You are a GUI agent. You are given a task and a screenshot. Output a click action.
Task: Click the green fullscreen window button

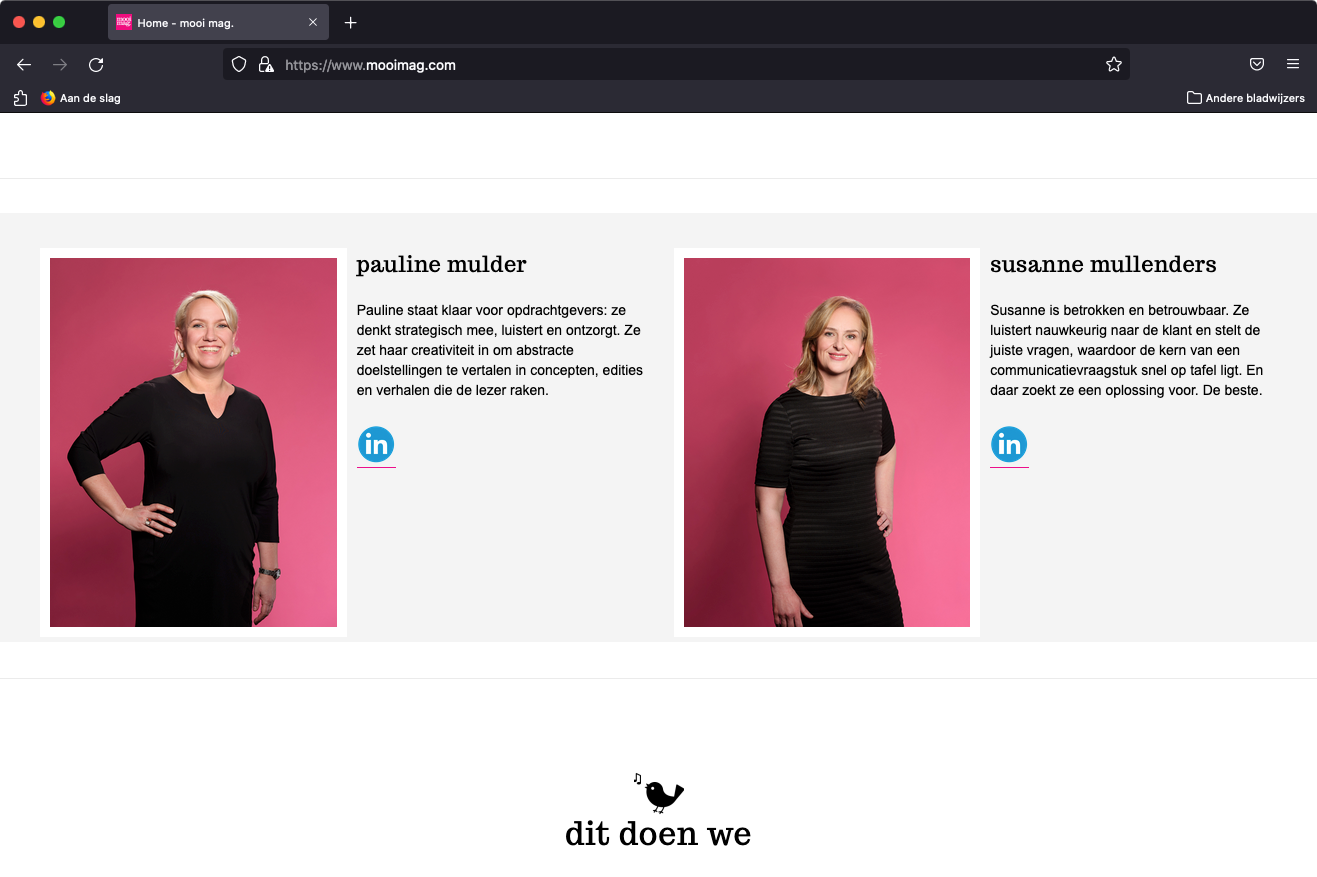coord(59,22)
